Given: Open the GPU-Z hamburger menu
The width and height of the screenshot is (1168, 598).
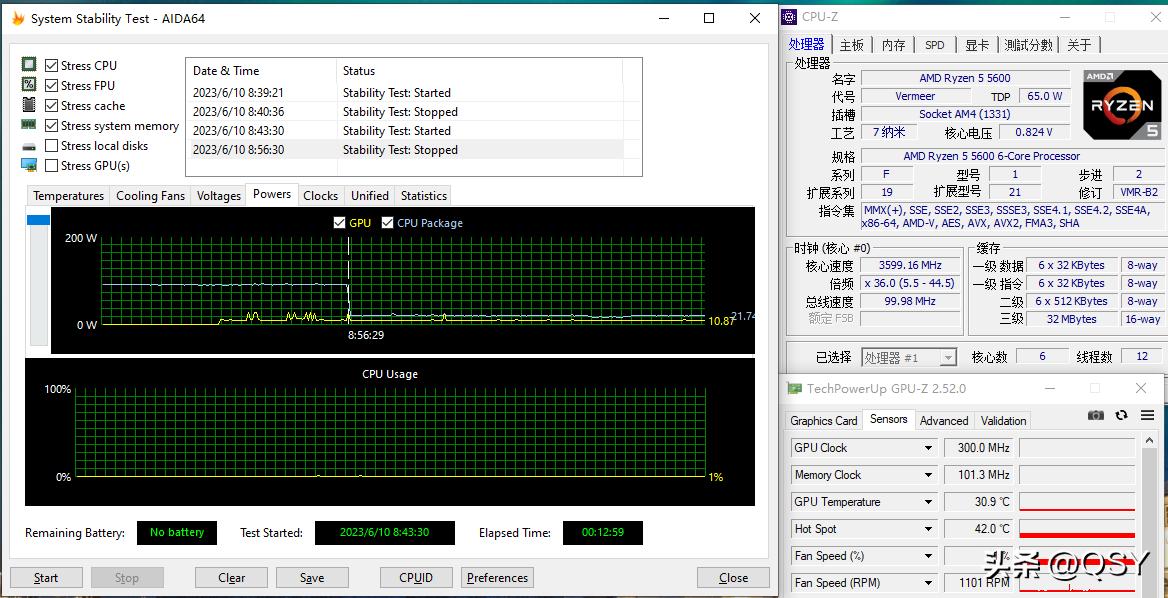Looking at the screenshot, I should pos(1147,415).
